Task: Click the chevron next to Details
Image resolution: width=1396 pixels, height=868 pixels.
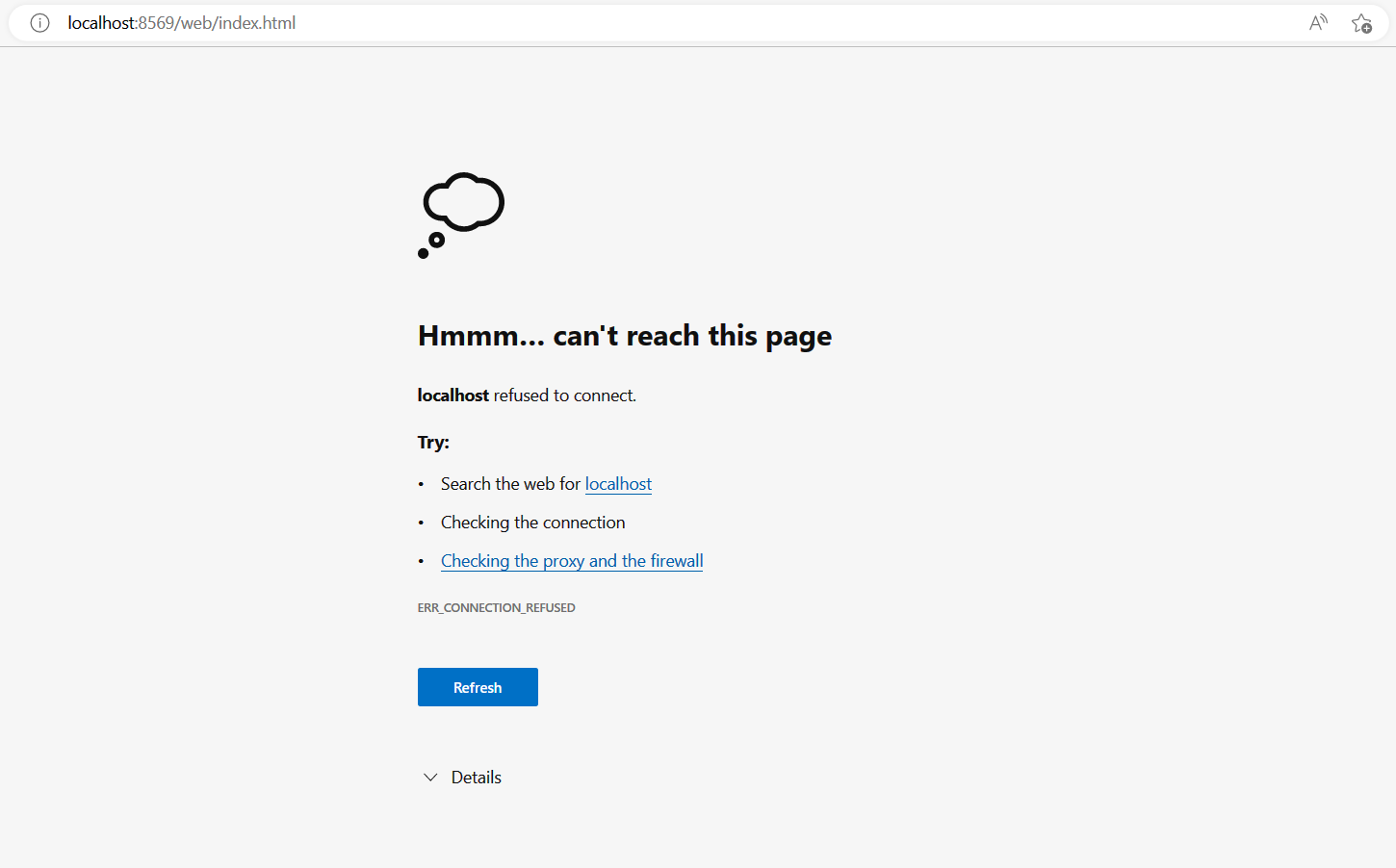Action: click(x=430, y=777)
